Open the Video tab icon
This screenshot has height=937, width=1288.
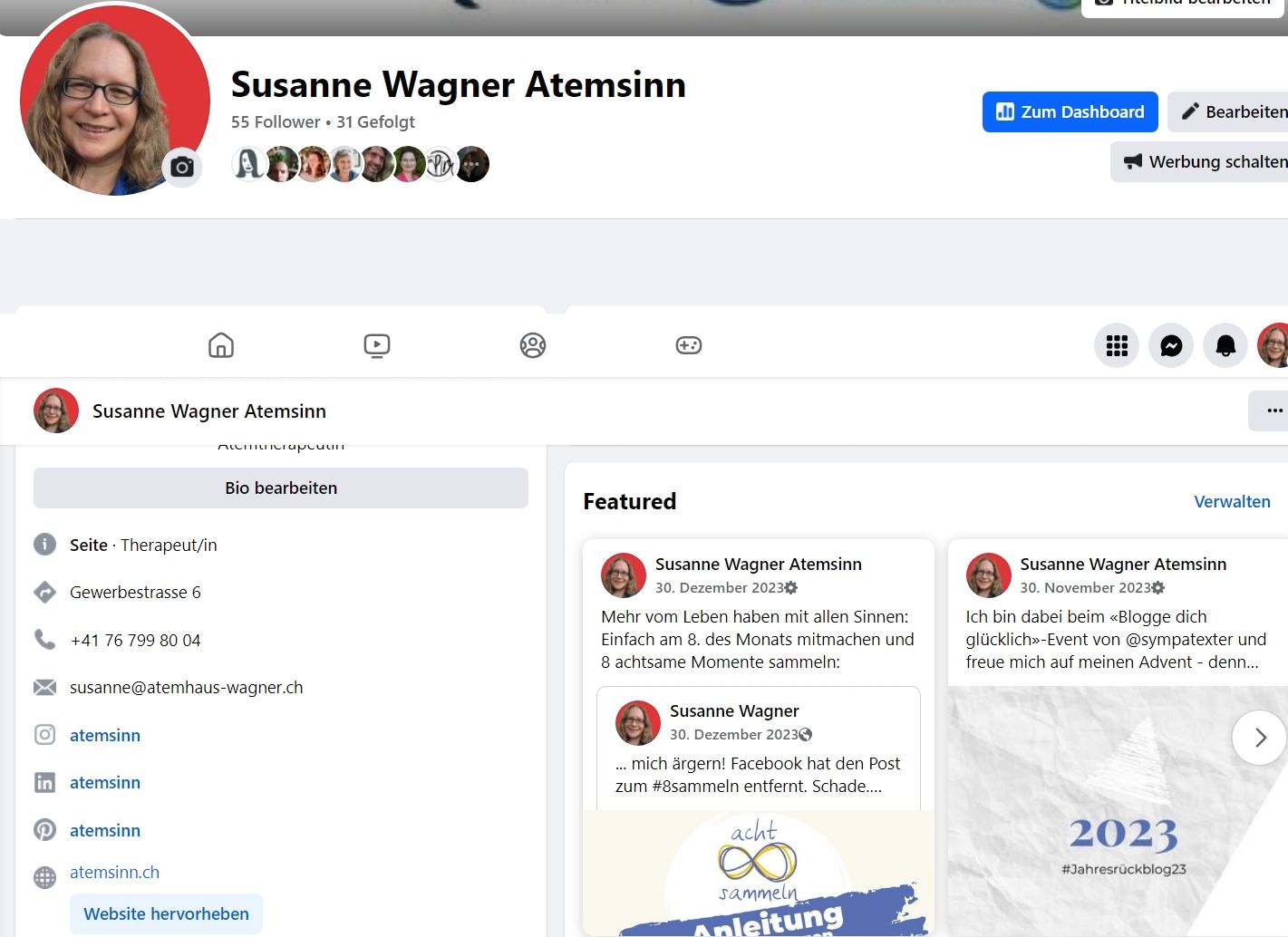(x=377, y=345)
